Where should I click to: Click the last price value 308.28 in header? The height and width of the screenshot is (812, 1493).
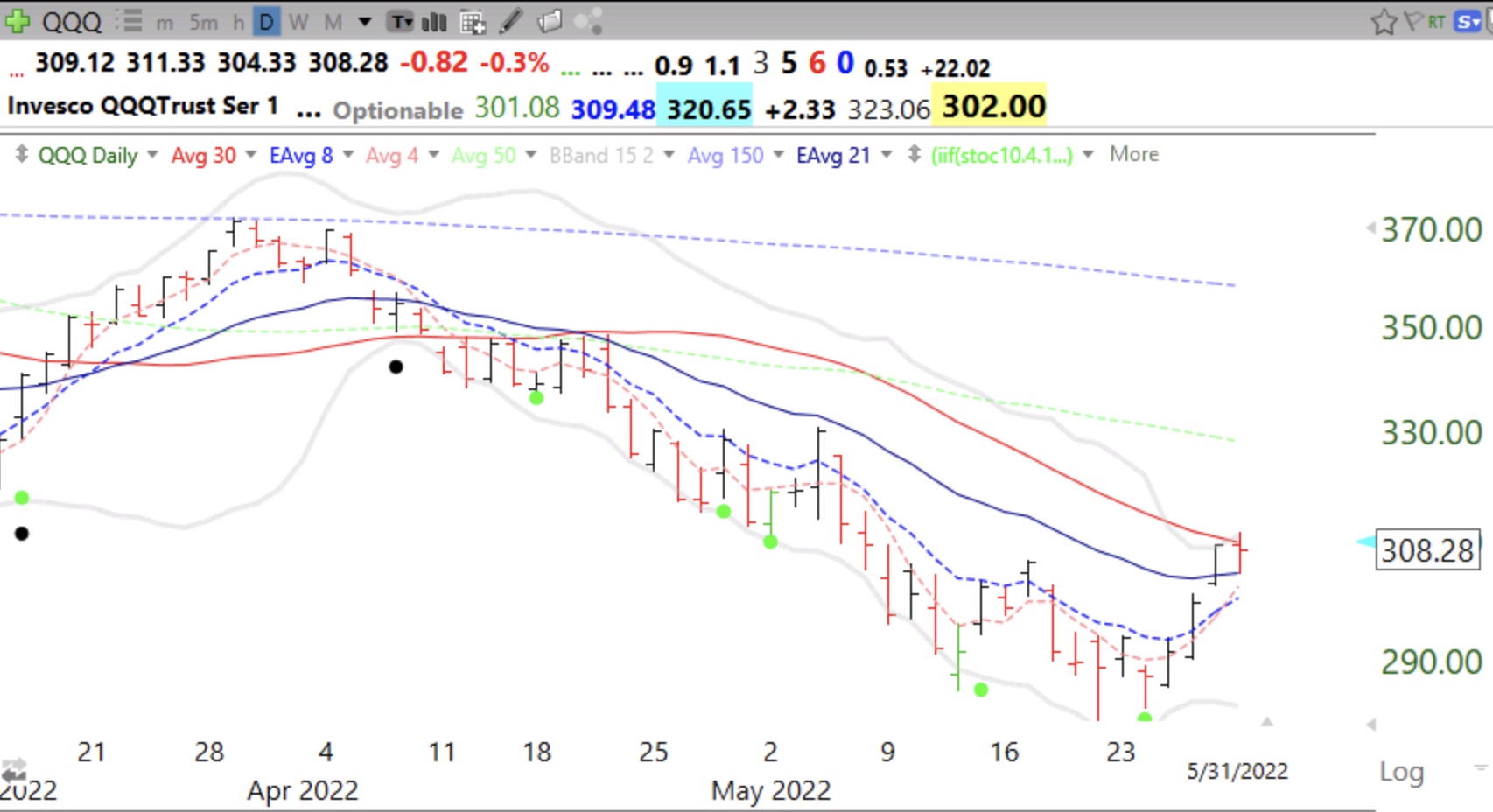coord(348,63)
